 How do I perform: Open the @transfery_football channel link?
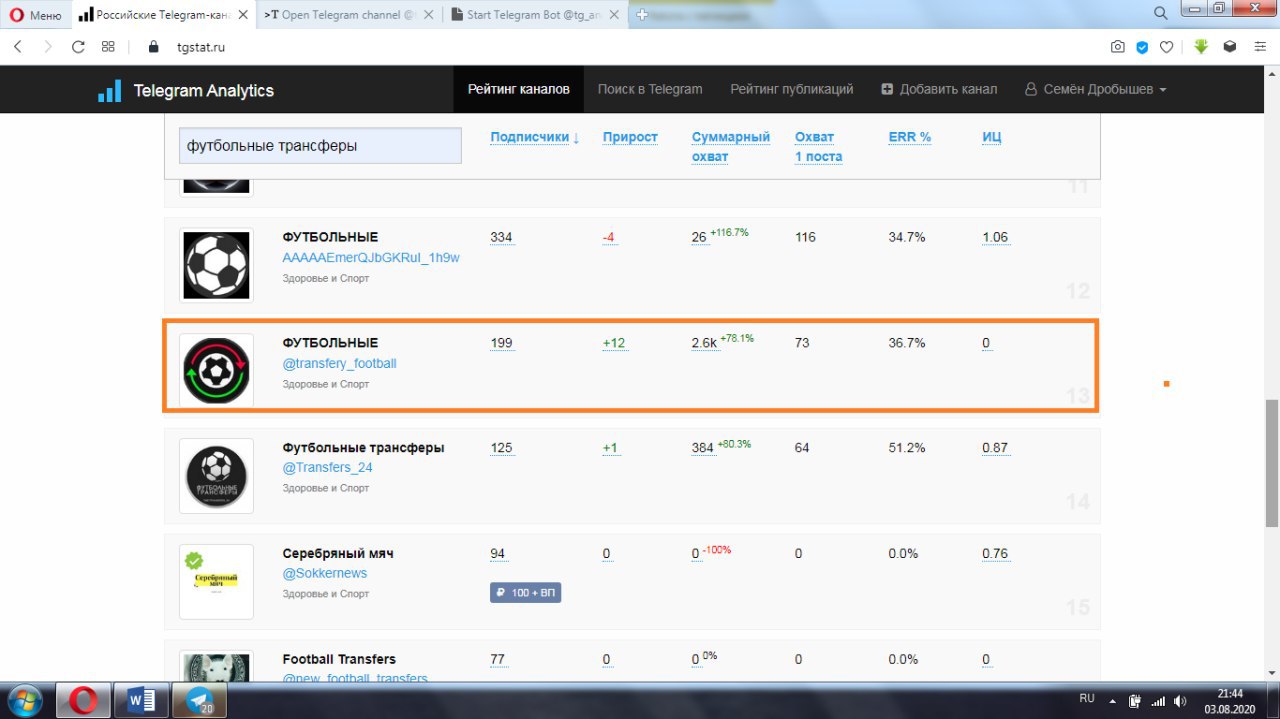339,363
